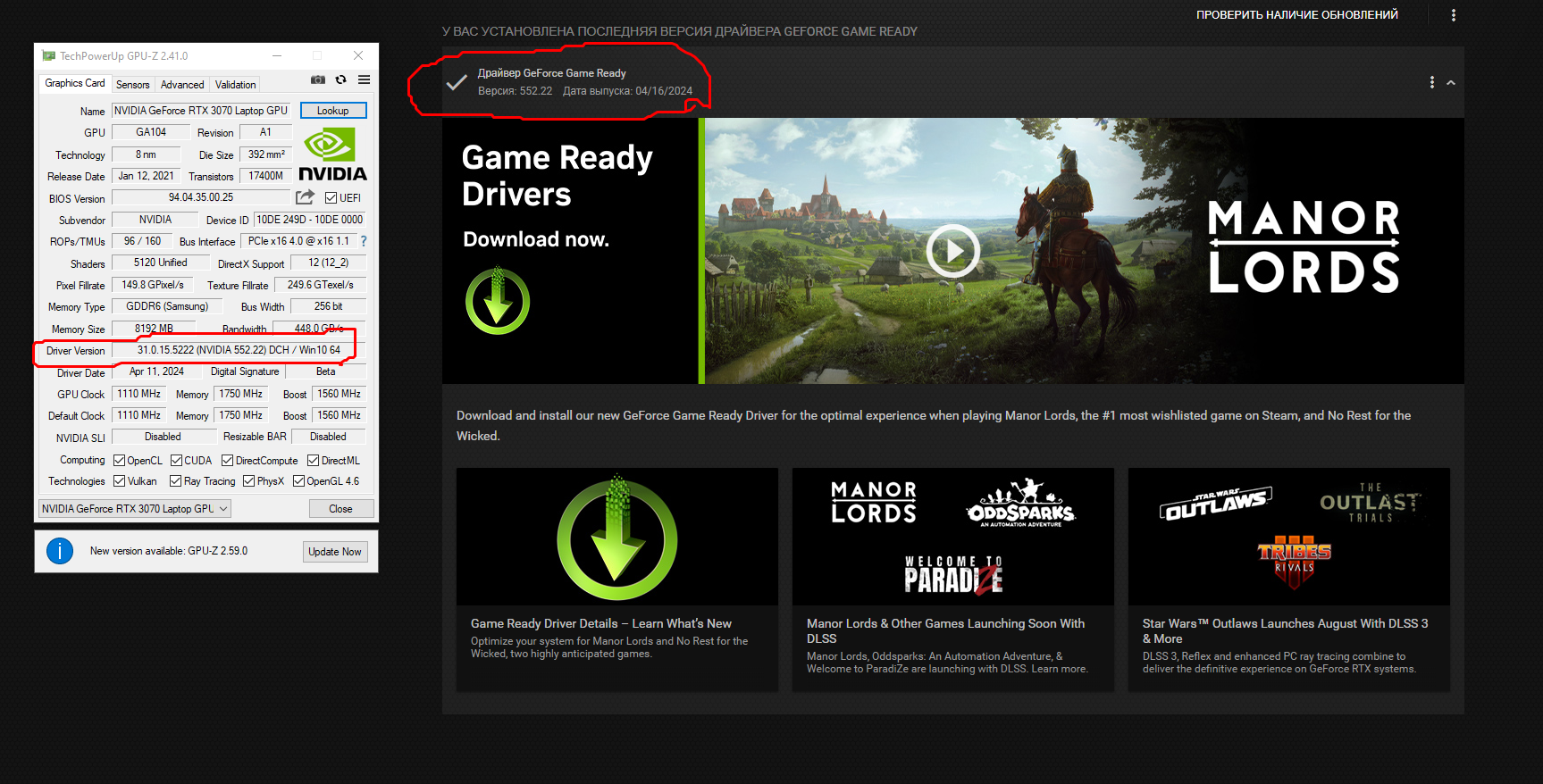Toggle the Ray Tracing checkbox
Screen dimensions: 1543x784
176,481
